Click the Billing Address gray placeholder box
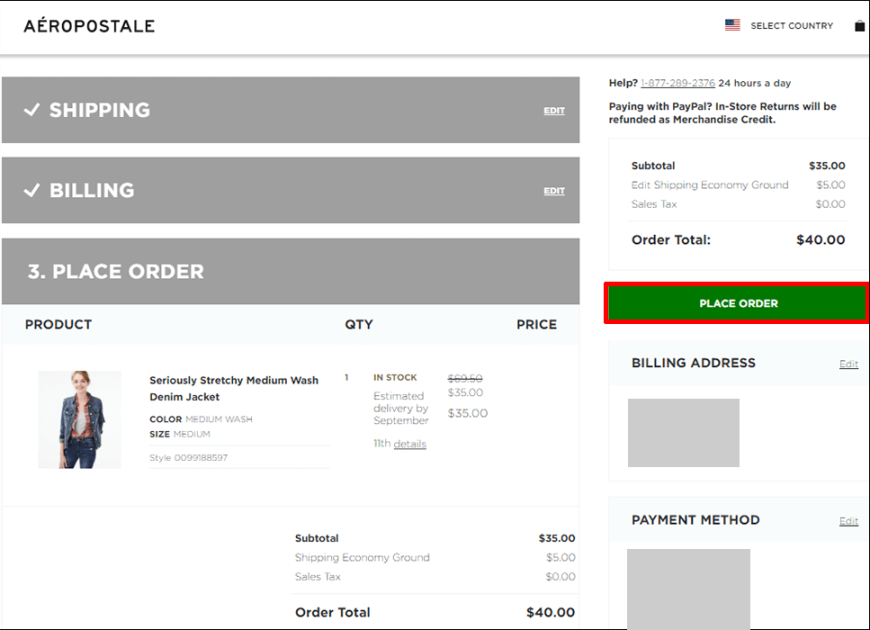This screenshot has height=630, width=870. [684, 432]
